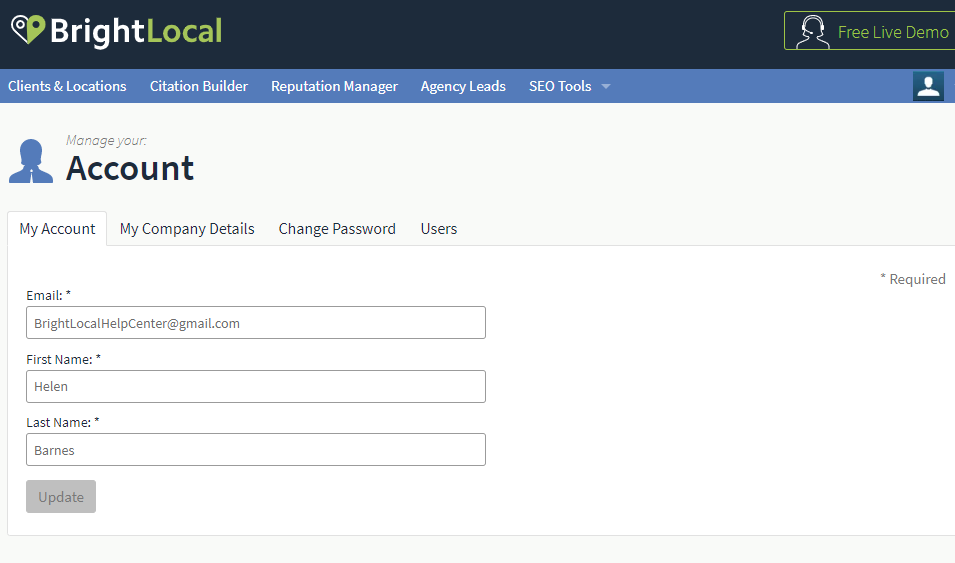Click the blue Account person icon
Viewport: 955px width, 563px height.
click(31, 161)
